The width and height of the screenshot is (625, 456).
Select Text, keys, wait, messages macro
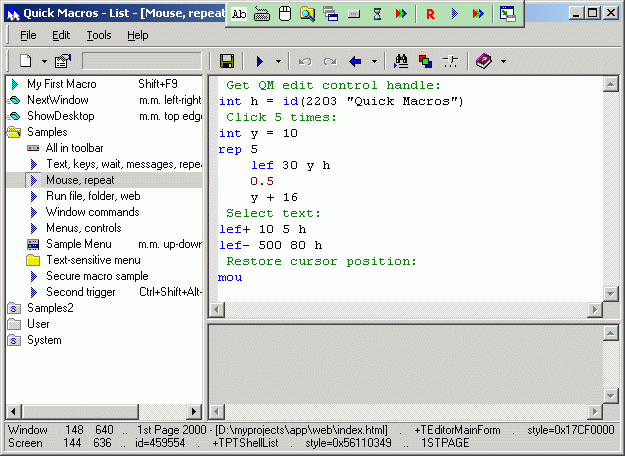click(x=124, y=164)
